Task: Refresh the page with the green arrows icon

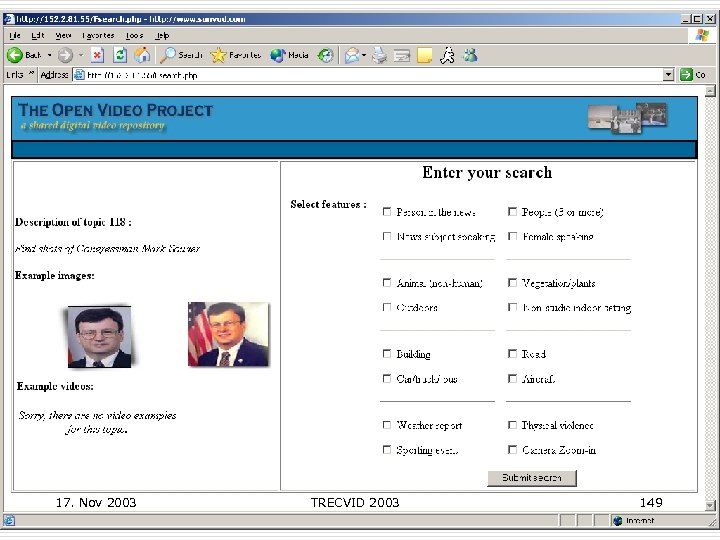Action: coord(120,55)
